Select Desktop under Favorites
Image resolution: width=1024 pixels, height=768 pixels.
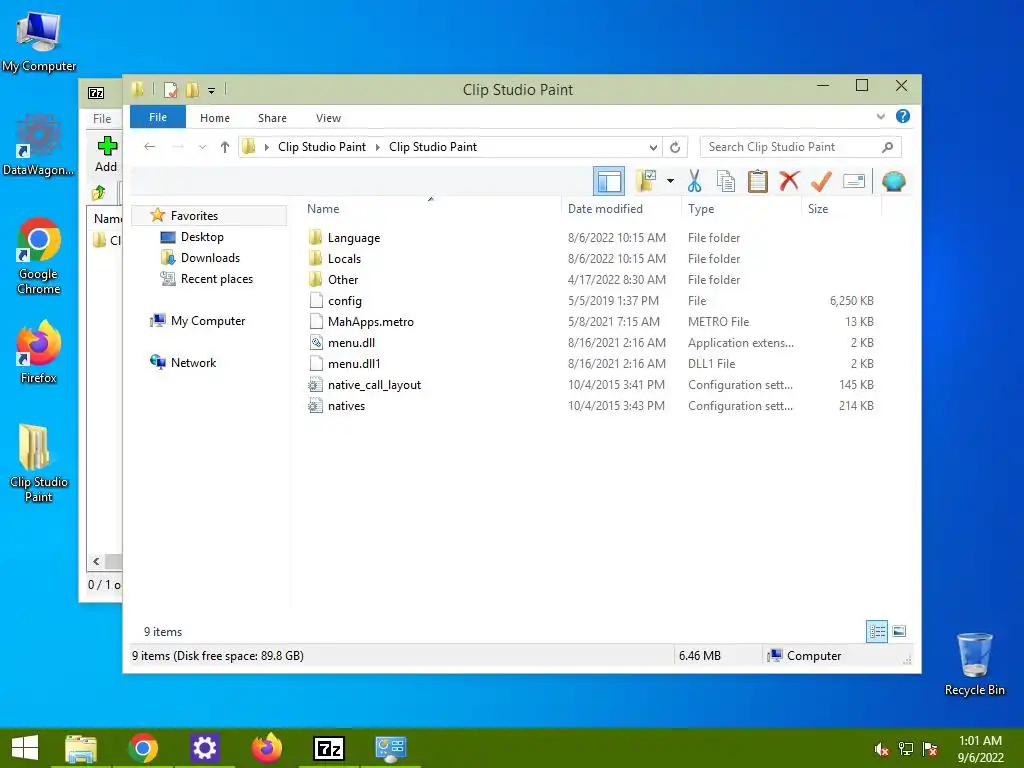[202, 237]
